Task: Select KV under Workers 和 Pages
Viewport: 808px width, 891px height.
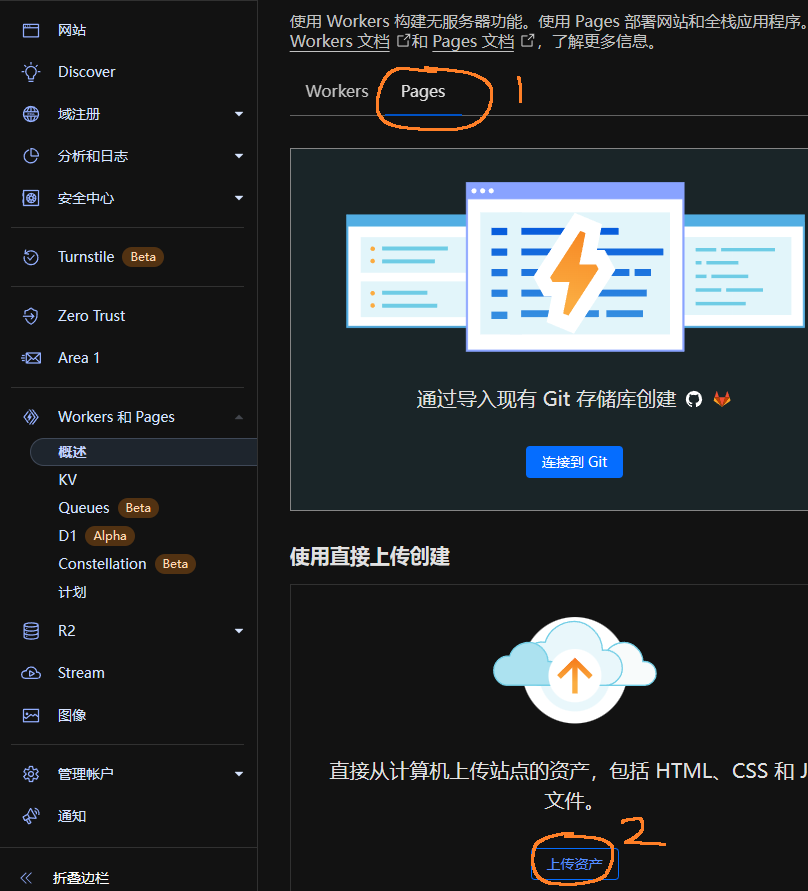Action: pos(66,479)
